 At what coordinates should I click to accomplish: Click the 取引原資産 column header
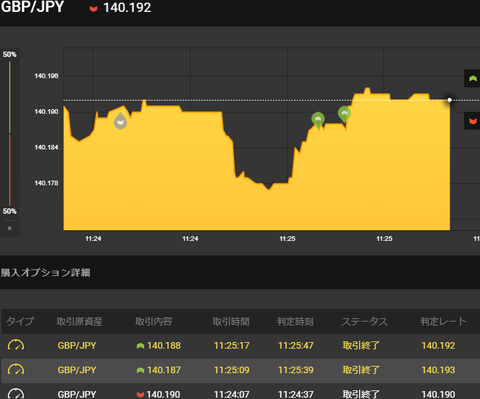79,321
